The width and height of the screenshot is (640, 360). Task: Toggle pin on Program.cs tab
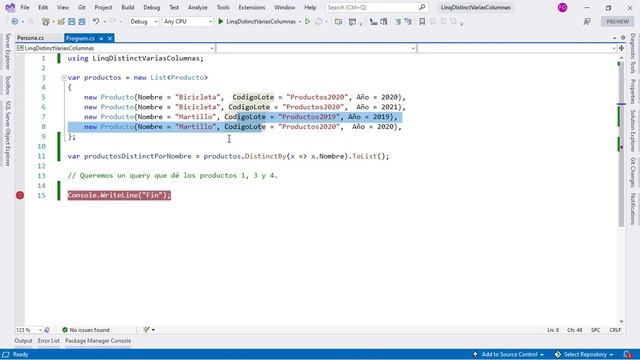[x=101, y=38]
